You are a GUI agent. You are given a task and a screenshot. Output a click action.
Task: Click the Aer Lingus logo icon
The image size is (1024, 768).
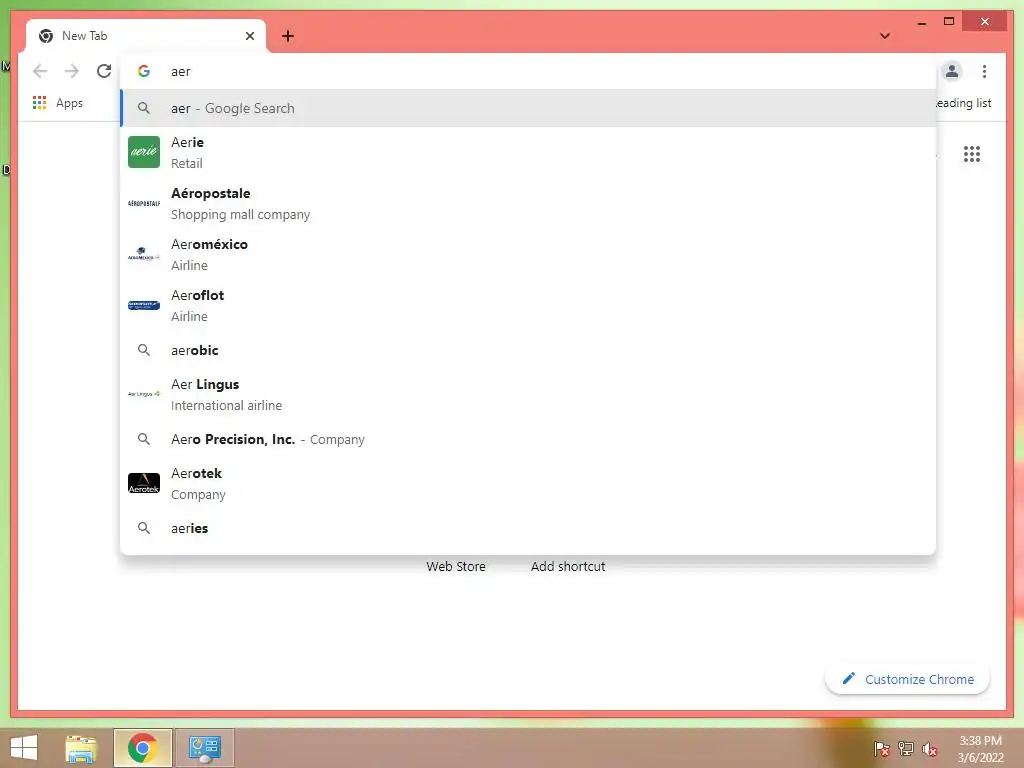coord(144,394)
